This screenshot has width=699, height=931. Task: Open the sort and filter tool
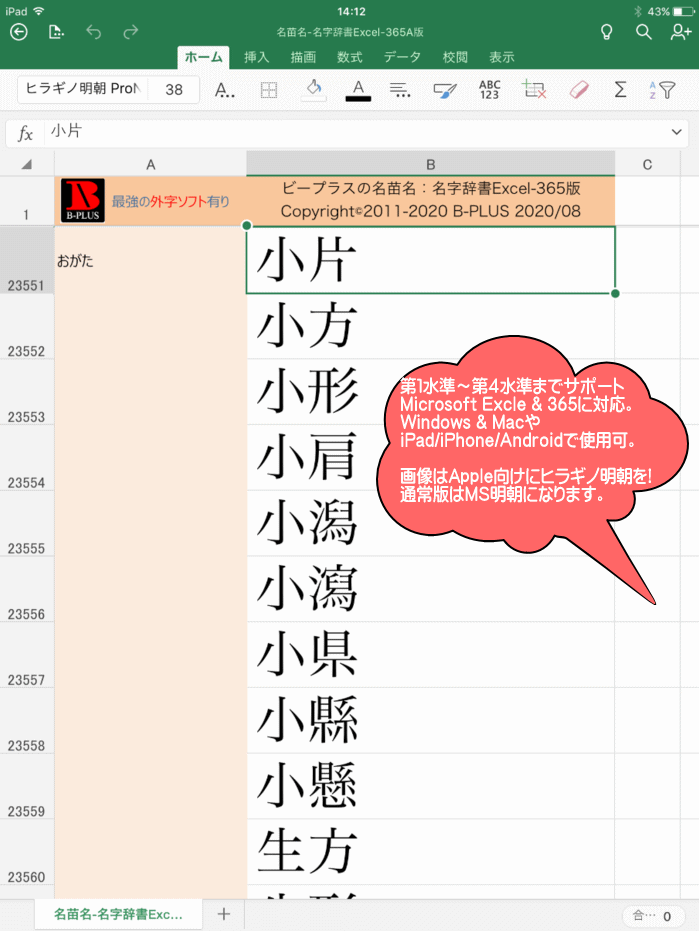click(x=662, y=90)
